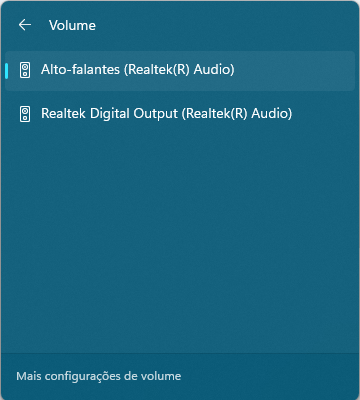Screen dimensions: 360x400
Task: Click the "Alto-falantes" text label
Action: point(80,69)
